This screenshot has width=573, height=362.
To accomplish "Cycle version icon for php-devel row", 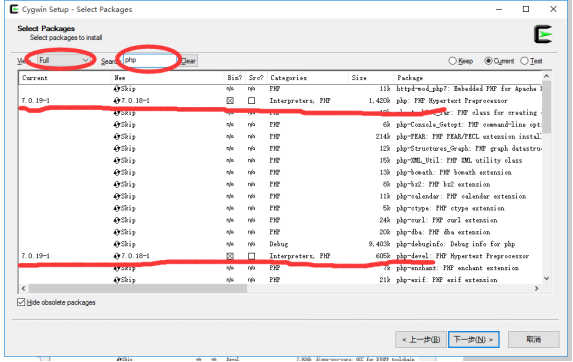I will pyautogui.click(x=117, y=256).
